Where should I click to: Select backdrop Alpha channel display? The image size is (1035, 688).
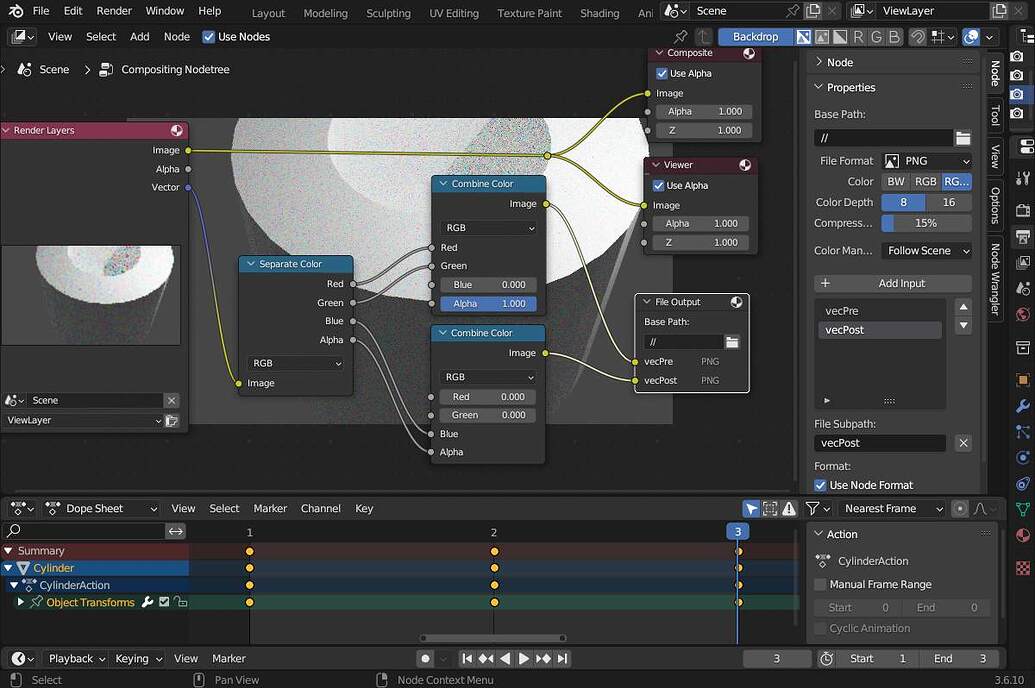(x=840, y=37)
